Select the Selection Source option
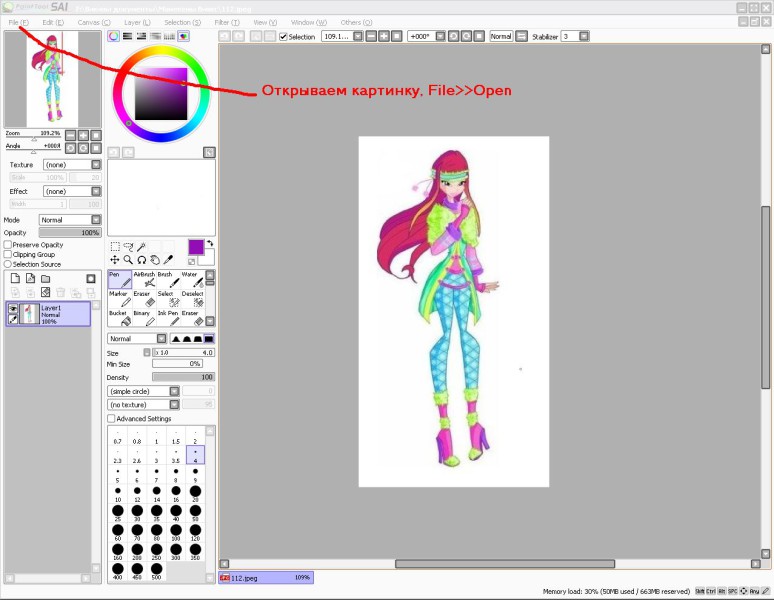 (8, 264)
